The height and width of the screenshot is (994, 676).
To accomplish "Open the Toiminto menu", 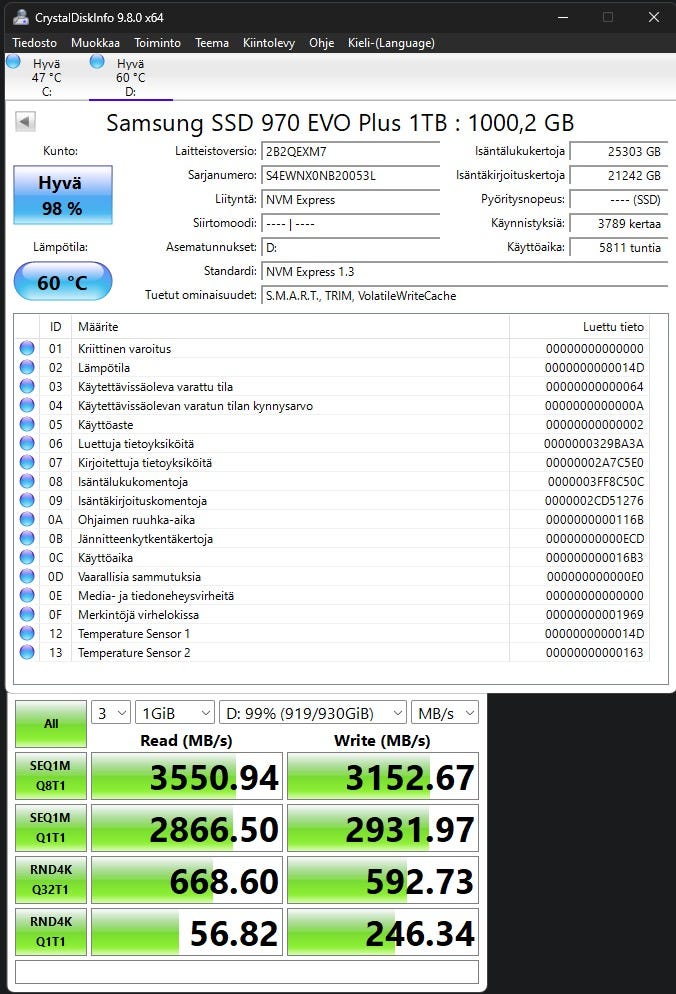I will pyautogui.click(x=157, y=42).
